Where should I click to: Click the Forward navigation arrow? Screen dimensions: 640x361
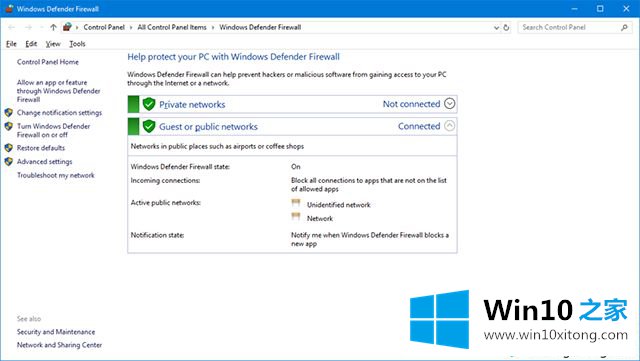pyautogui.click(x=28, y=27)
